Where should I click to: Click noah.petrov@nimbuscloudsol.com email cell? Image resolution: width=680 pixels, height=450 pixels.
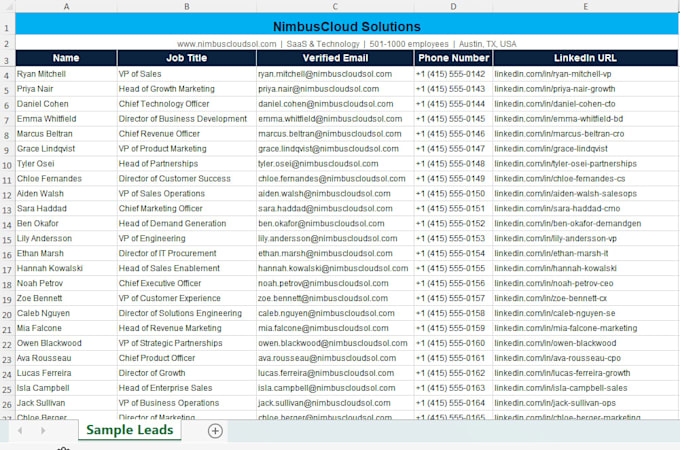[x=335, y=284]
